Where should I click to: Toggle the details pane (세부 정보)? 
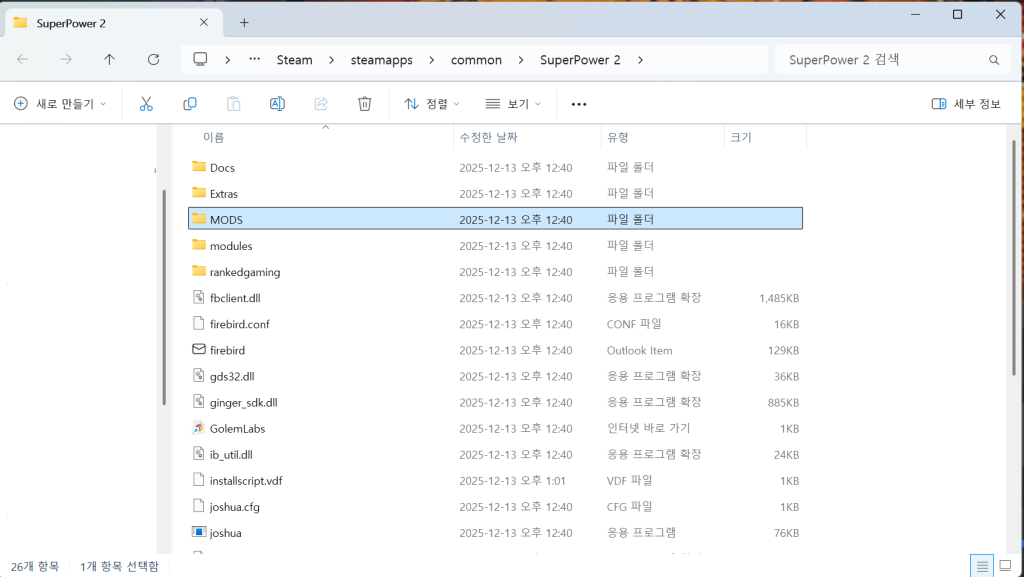tap(965, 104)
